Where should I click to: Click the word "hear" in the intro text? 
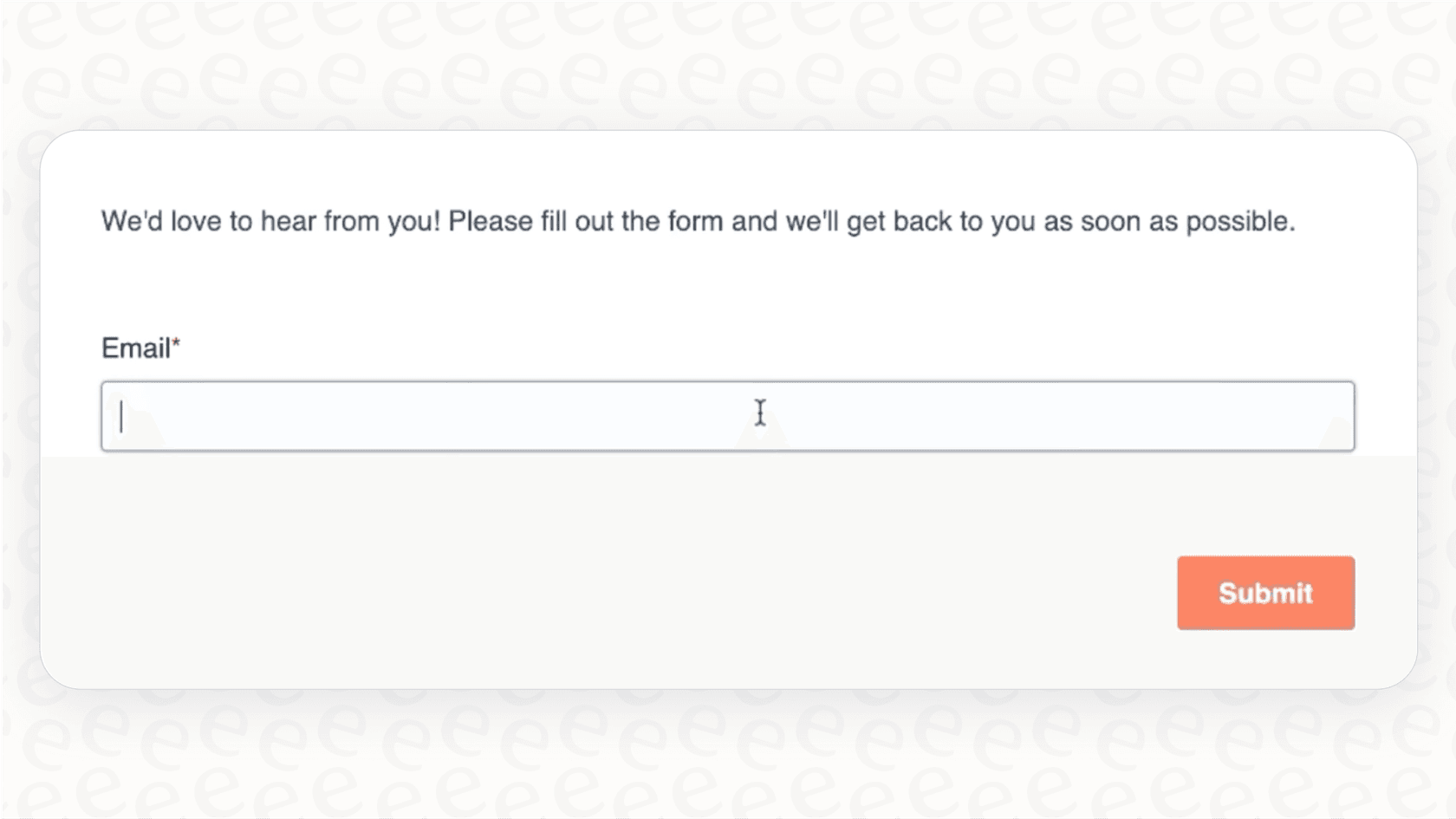click(288, 222)
